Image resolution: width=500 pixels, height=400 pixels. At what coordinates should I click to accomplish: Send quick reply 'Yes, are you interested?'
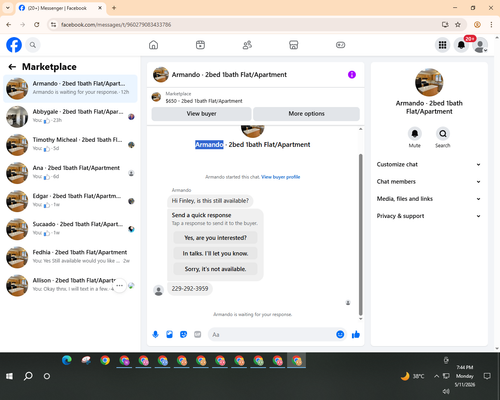point(215,238)
